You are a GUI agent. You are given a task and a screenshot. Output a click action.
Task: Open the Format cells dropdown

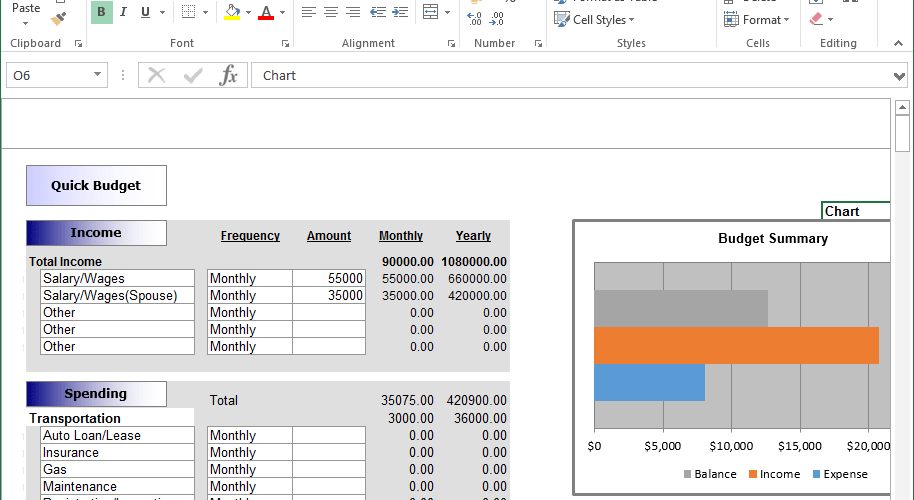tap(757, 19)
